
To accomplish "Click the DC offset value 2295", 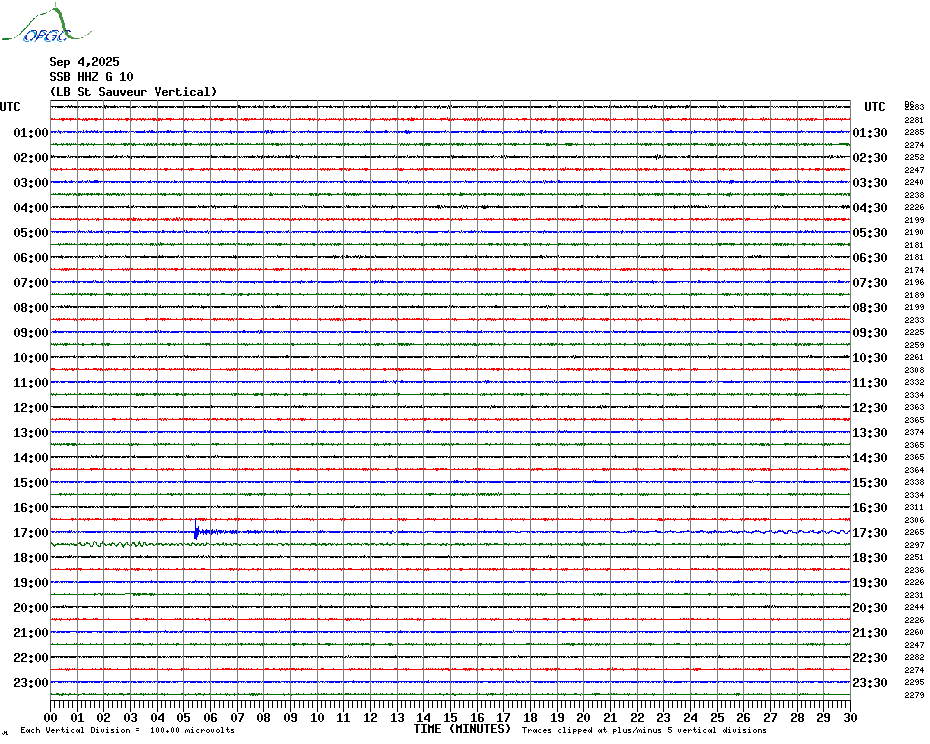I will 914,682.
